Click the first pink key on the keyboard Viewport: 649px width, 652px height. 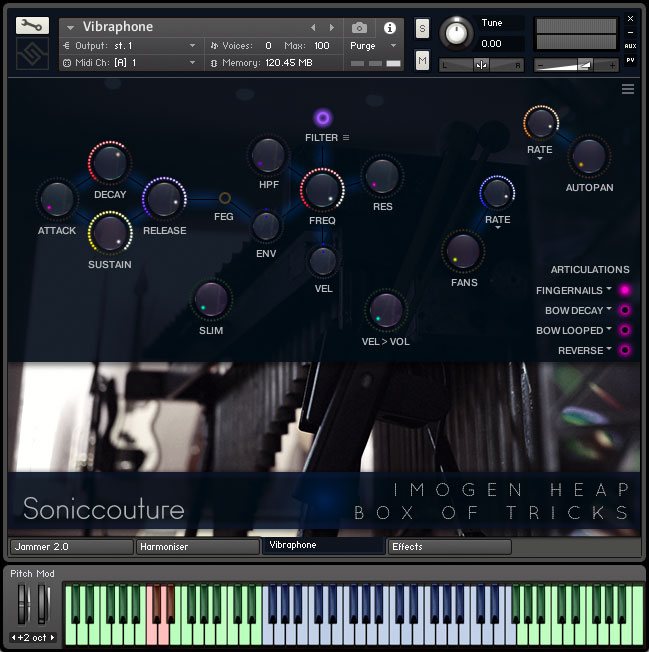tap(151, 634)
